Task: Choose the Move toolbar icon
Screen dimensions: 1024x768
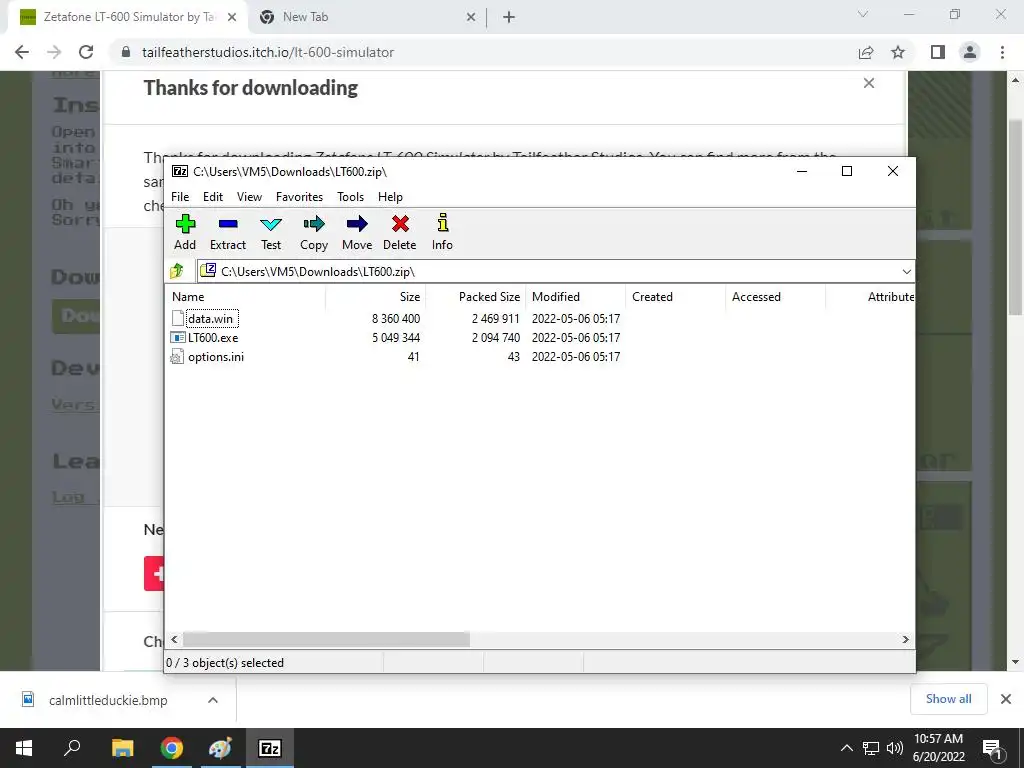Action: (x=357, y=224)
